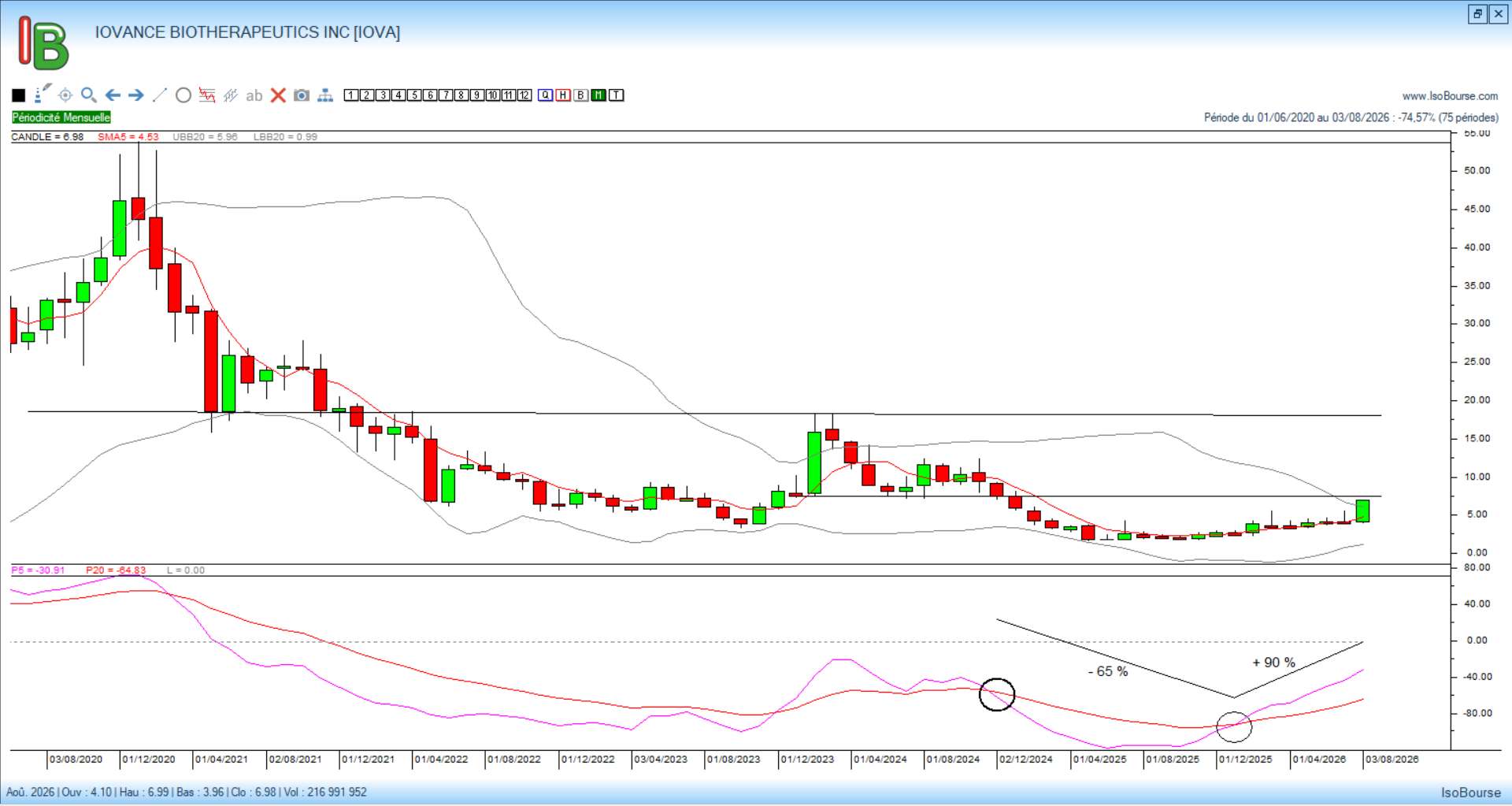The height and width of the screenshot is (806, 1512).
Task: Click the last green candle of August 2026
Action: [x=1362, y=511]
